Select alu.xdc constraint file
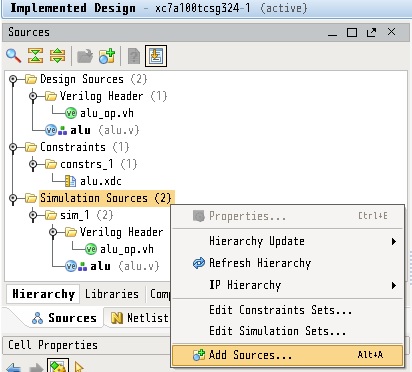Viewport: 412px width, 372px height. click(x=101, y=181)
